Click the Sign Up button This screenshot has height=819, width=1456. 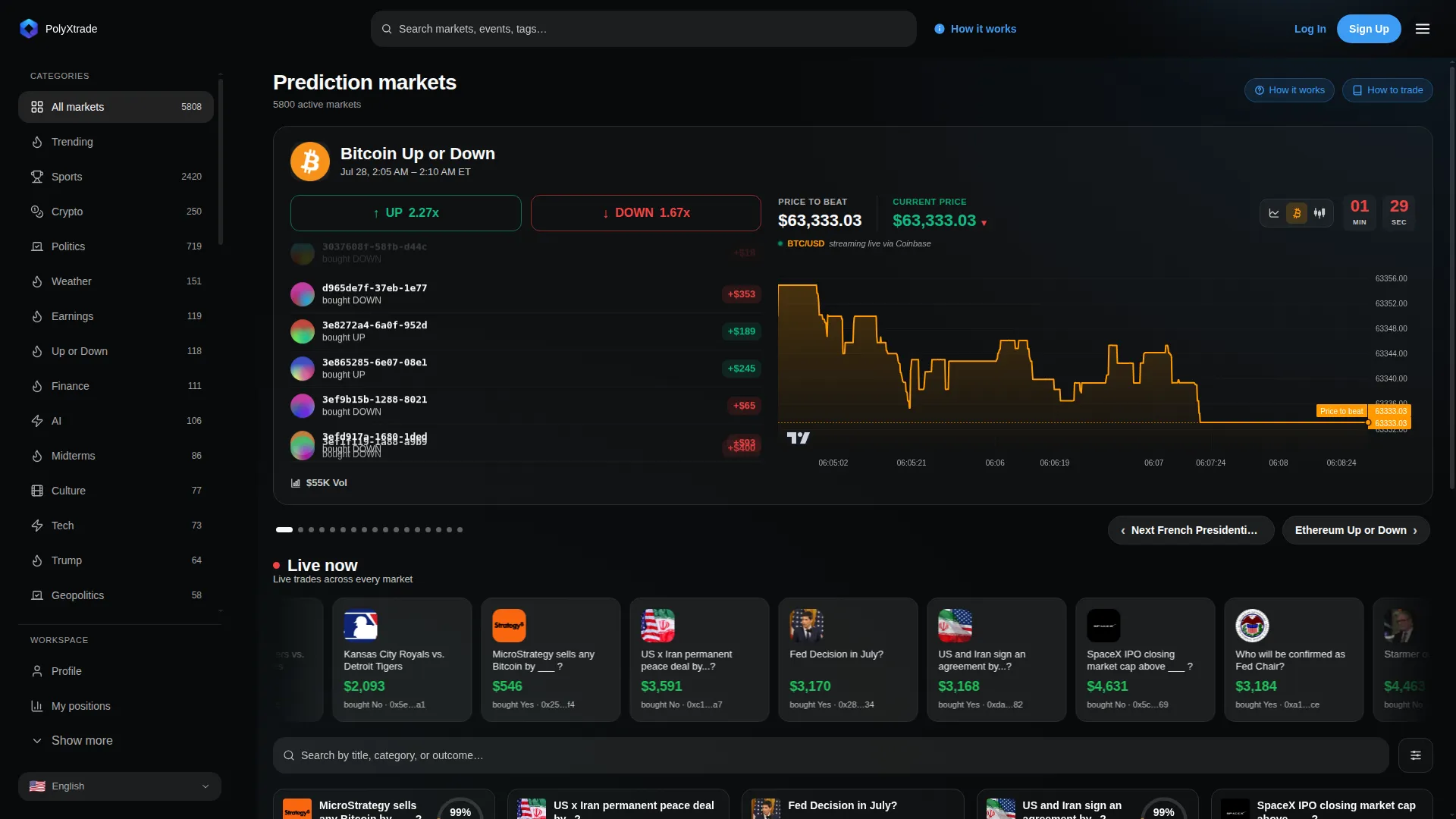1369,29
